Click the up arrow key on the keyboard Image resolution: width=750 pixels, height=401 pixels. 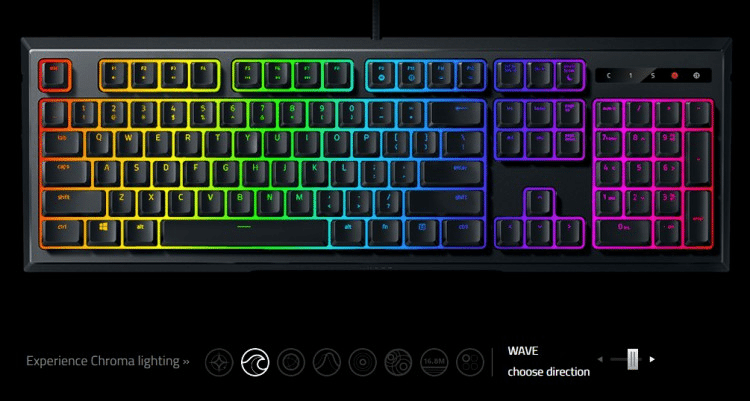[540, 203]
